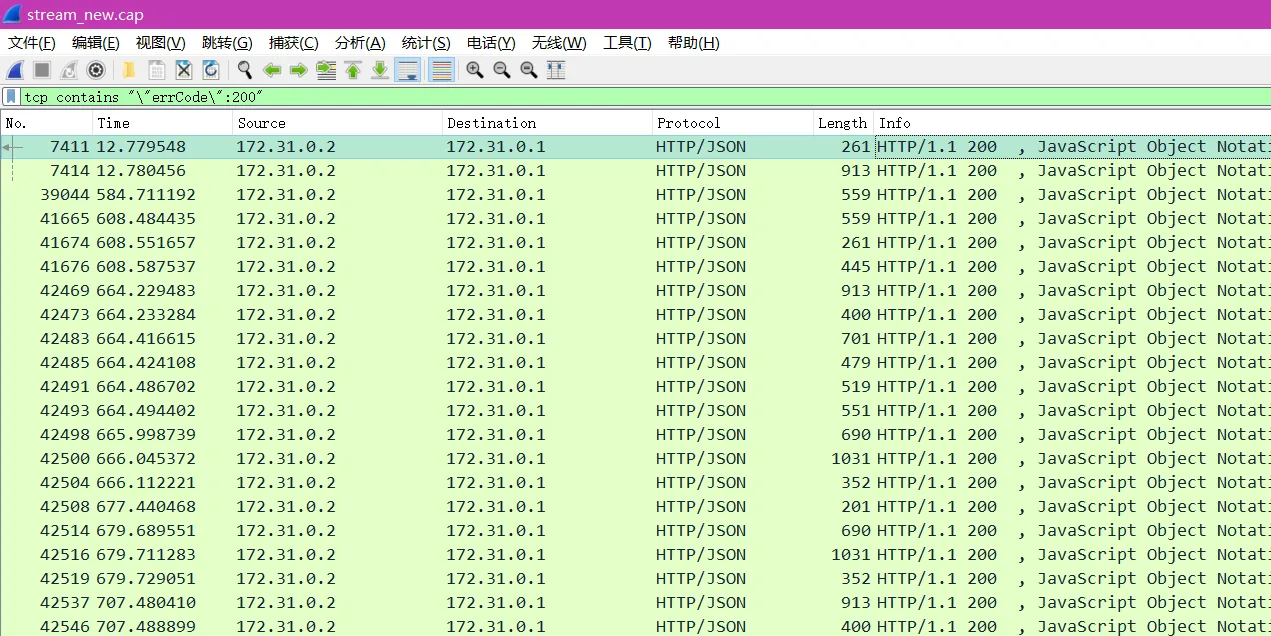Open the 统计(S) menu
Screen dimensions: 1271x636
tap(426, 43)
